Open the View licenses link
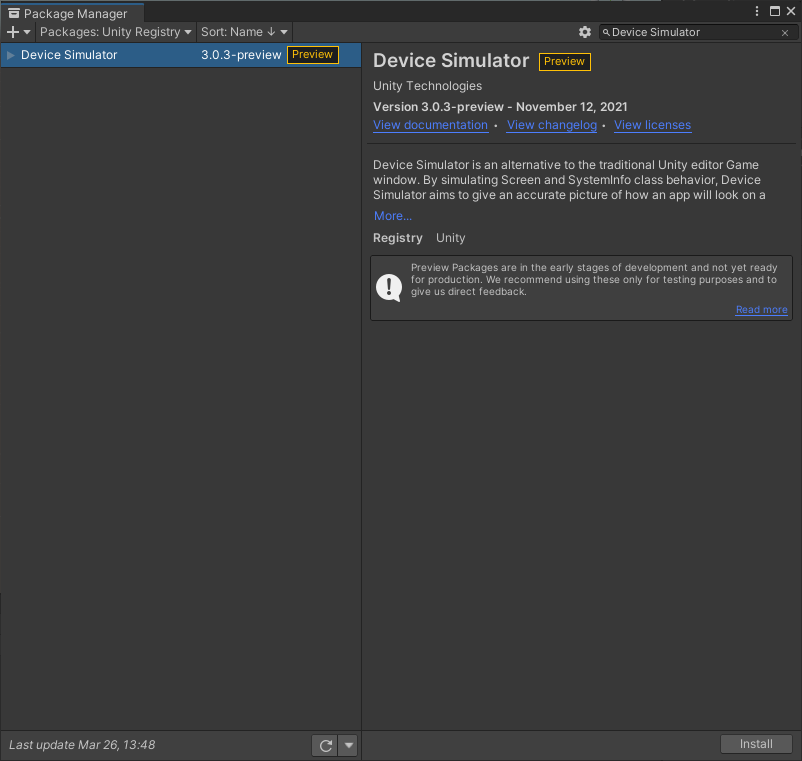Viewport: 802px width, 761px height. coord(652,125)
